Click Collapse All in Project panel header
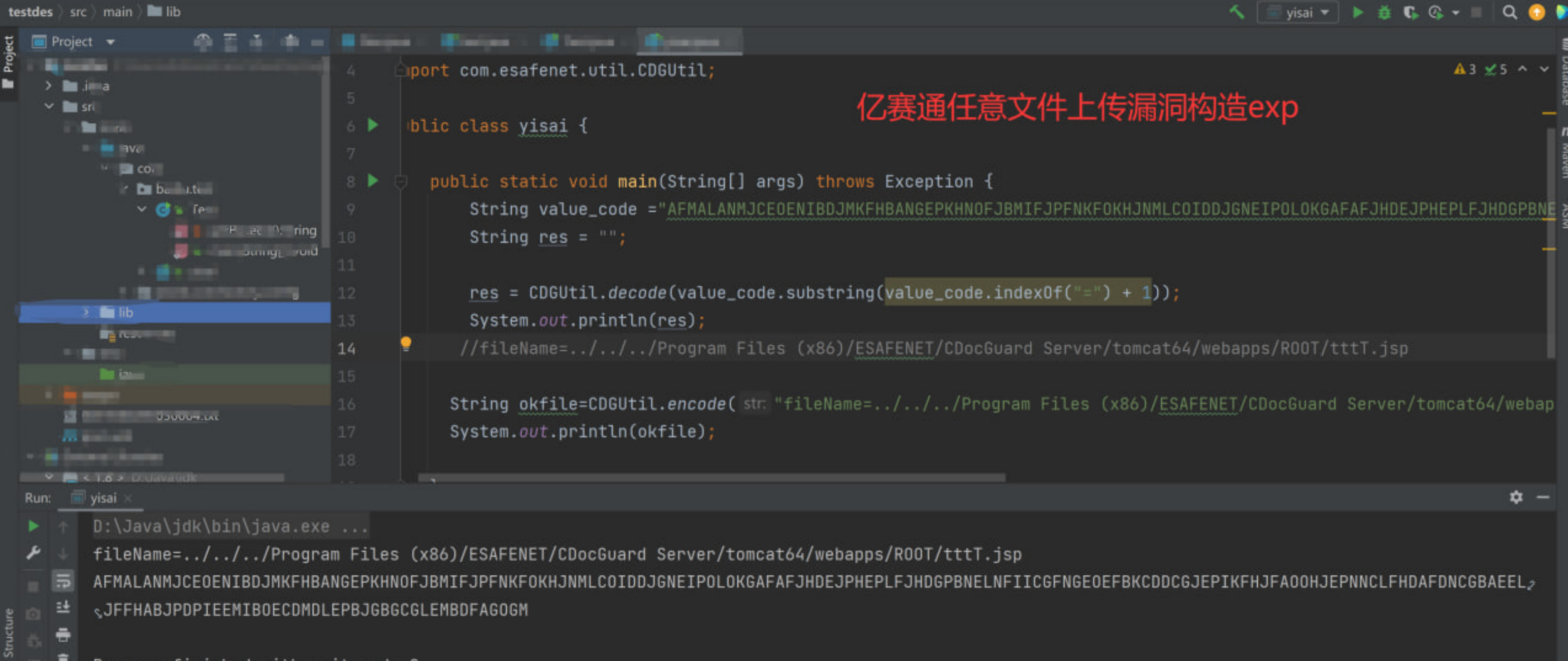 coord(256,41)
